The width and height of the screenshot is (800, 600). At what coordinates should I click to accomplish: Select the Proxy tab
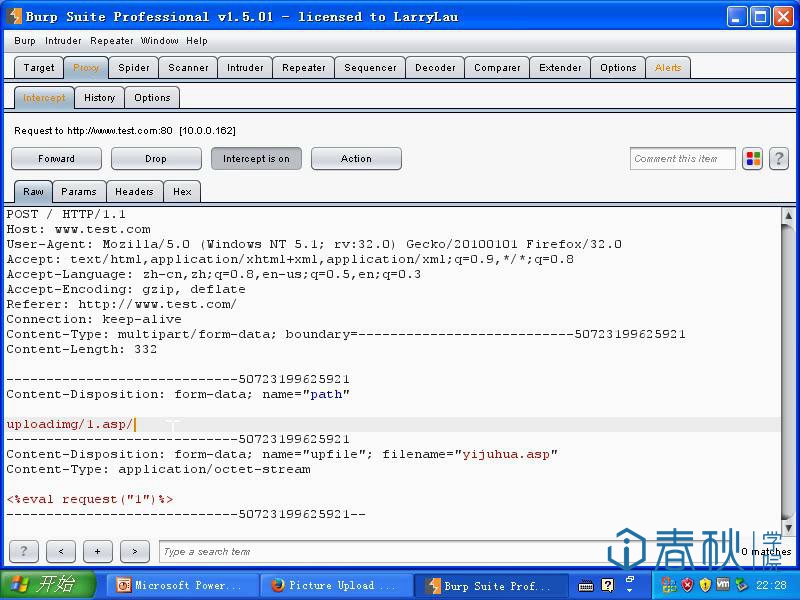pyautogui.click(x=86, y=68)
